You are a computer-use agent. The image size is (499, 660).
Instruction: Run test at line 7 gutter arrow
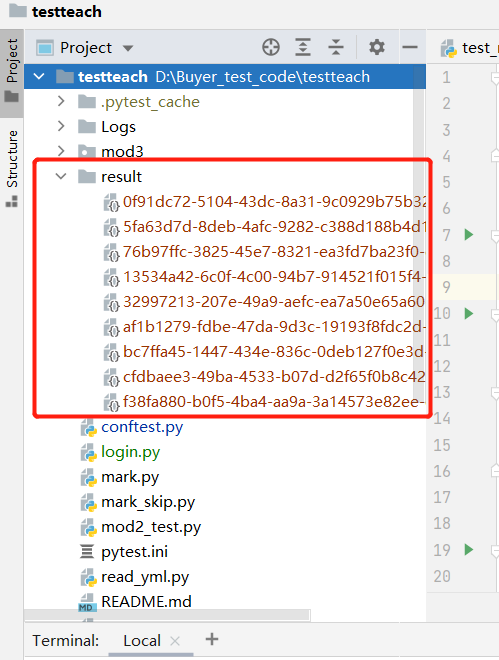click(x=469, y=234)
